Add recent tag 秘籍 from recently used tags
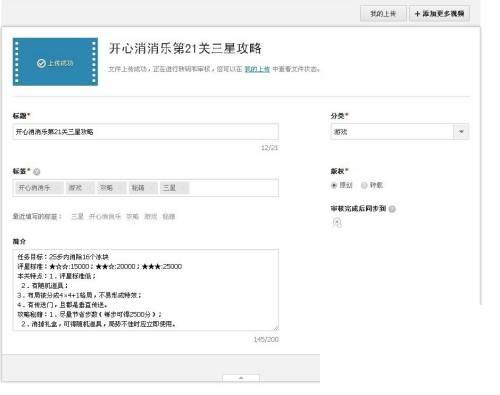500x395 pixels. (169, 217)
